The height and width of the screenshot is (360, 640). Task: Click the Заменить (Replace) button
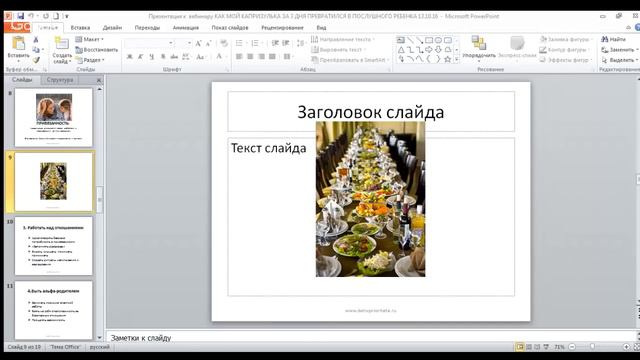tap(620, 50)
